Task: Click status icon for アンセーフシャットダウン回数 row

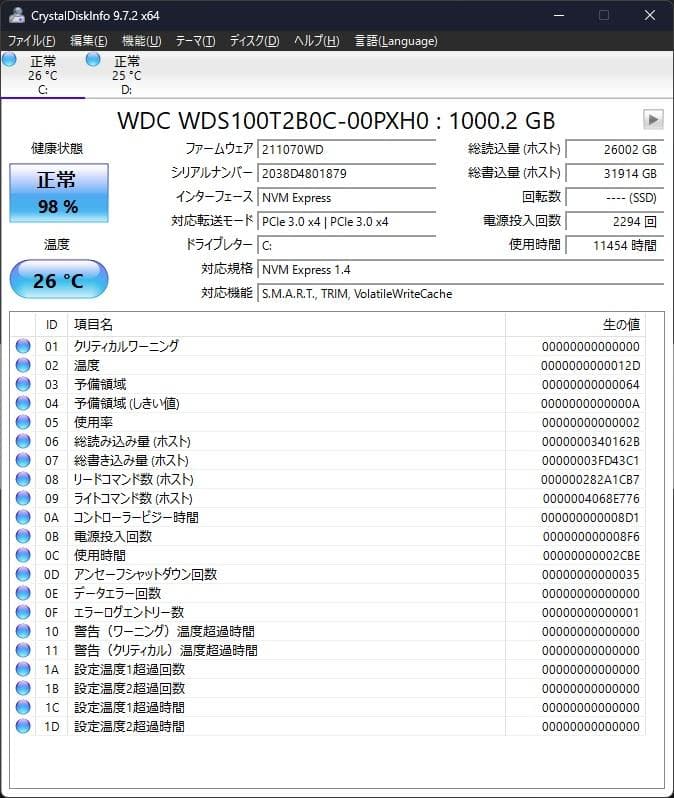Action: (x=23, y=574)
